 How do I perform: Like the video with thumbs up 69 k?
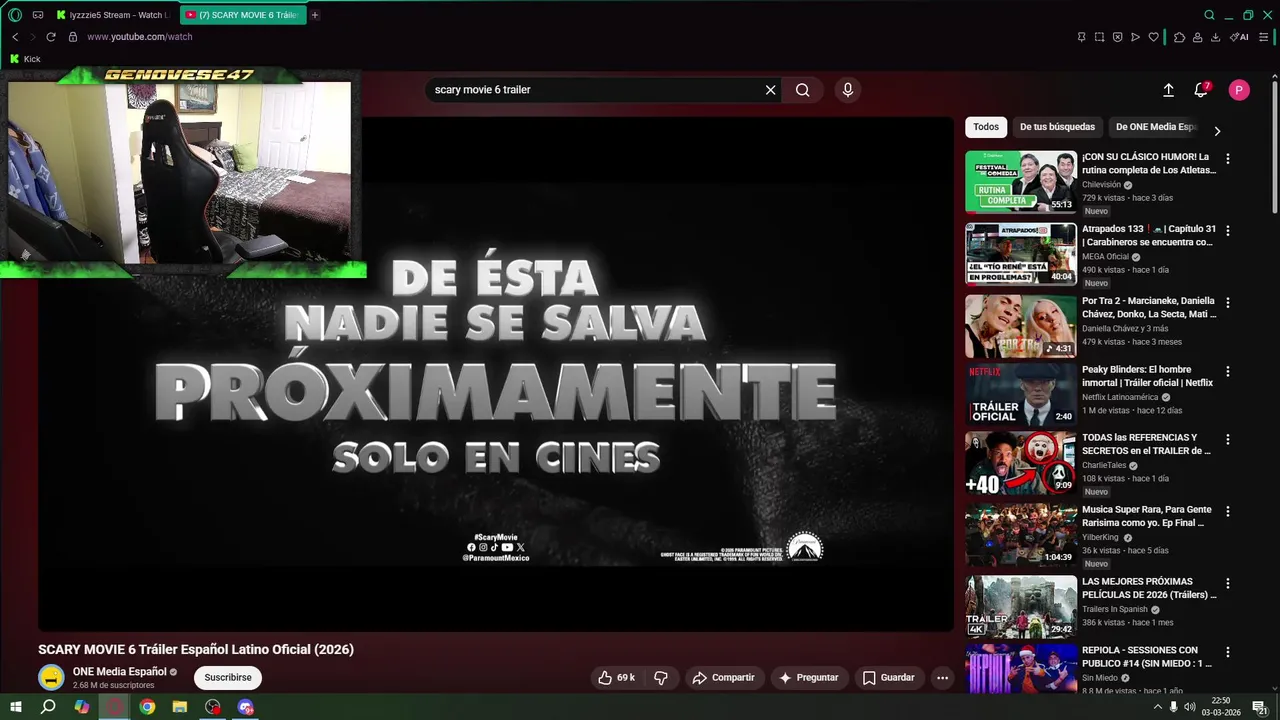click(617, 677)
